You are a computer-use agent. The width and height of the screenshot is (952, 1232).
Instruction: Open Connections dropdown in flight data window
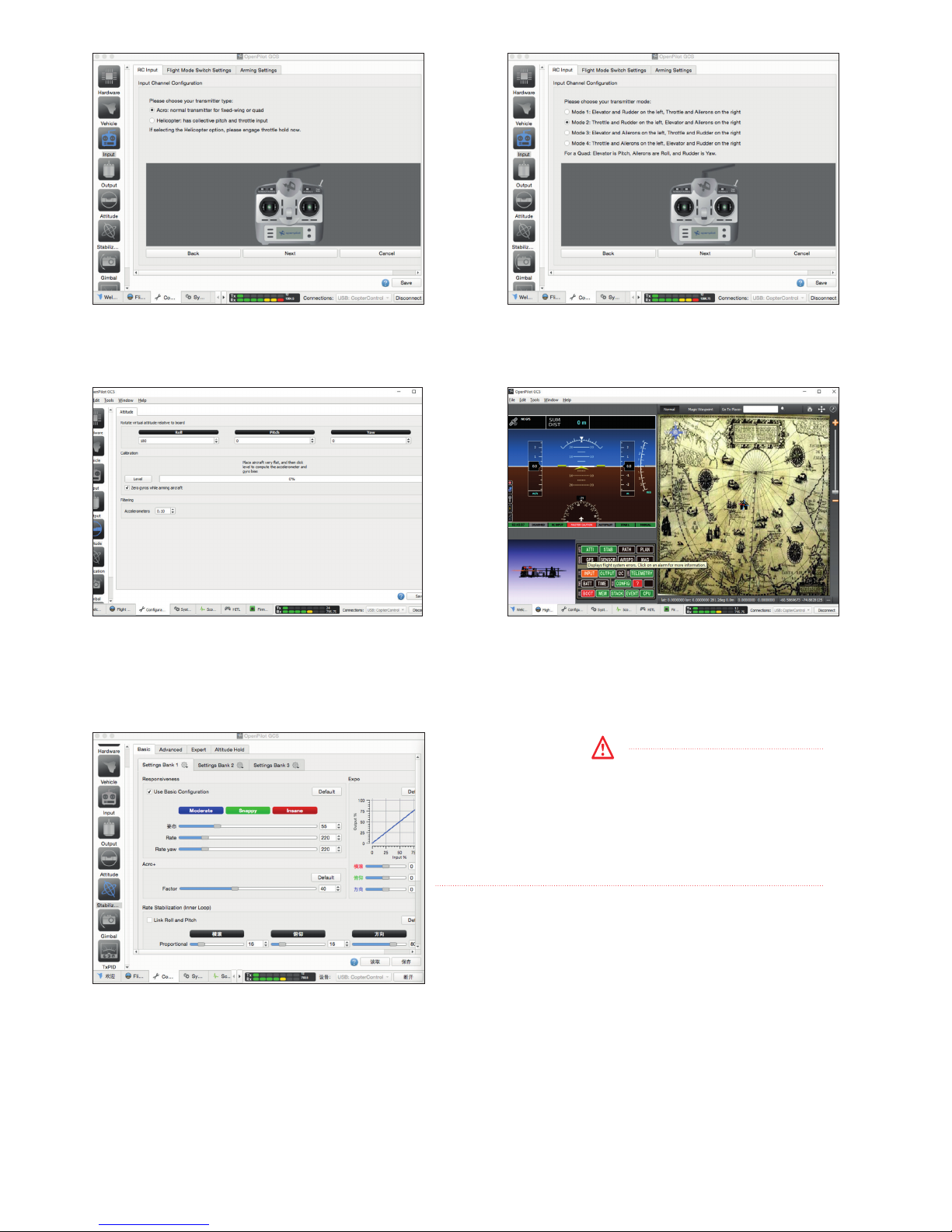coord(793,610)
